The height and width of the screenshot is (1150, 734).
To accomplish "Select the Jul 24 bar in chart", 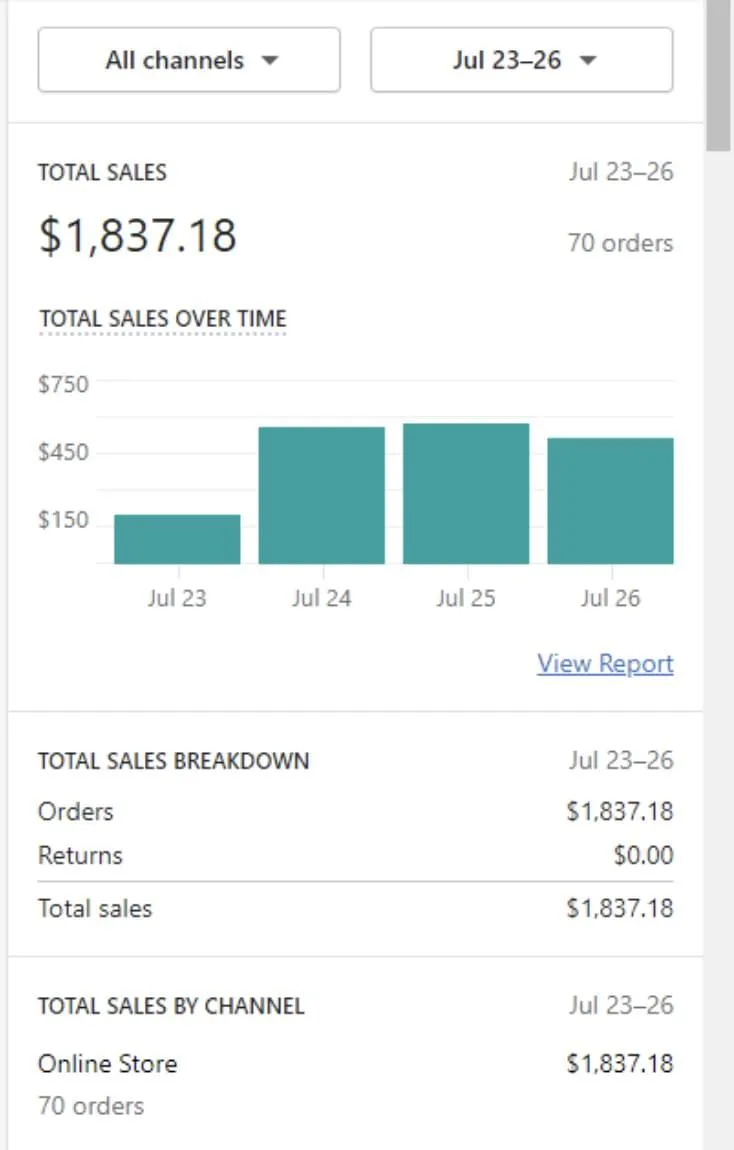I will point(321,495).
